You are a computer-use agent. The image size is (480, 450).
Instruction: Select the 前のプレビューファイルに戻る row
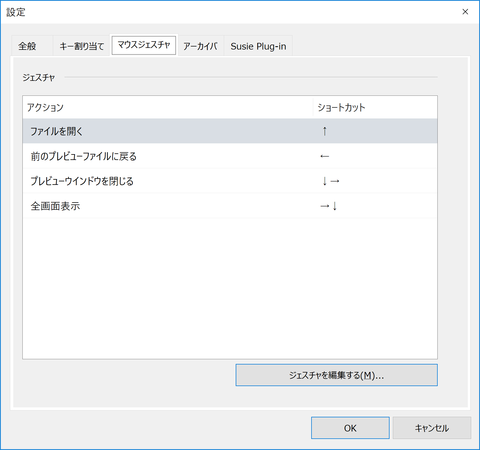tap(230, 156)
